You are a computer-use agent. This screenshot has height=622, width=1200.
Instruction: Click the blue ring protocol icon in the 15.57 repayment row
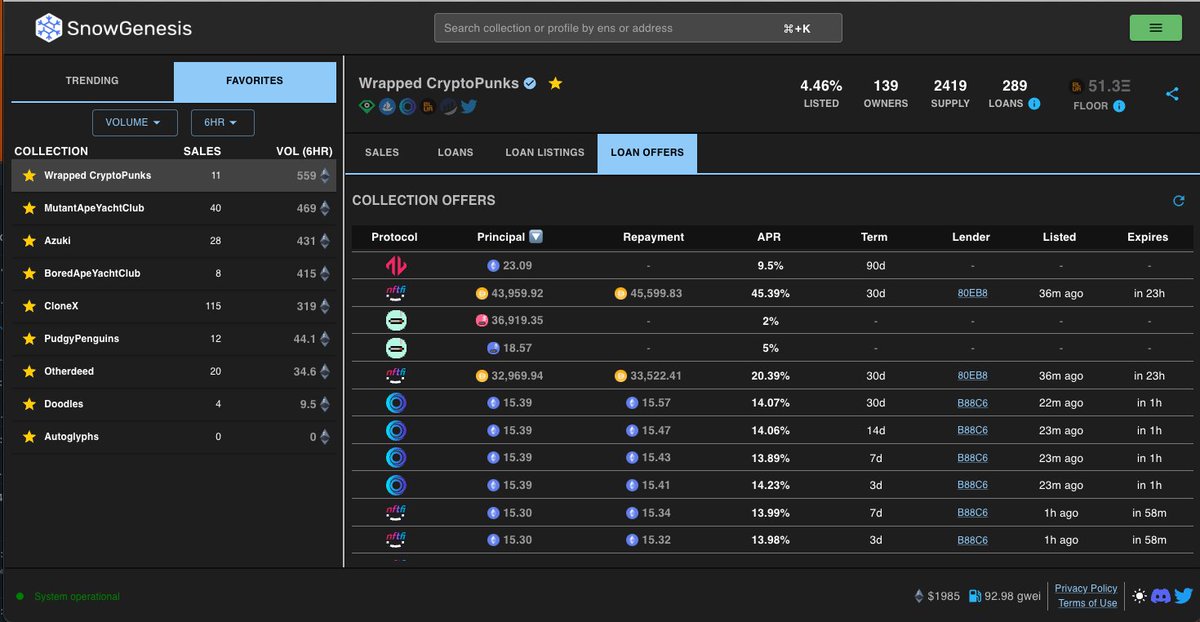pyautogui.click(x=395, y=403)
